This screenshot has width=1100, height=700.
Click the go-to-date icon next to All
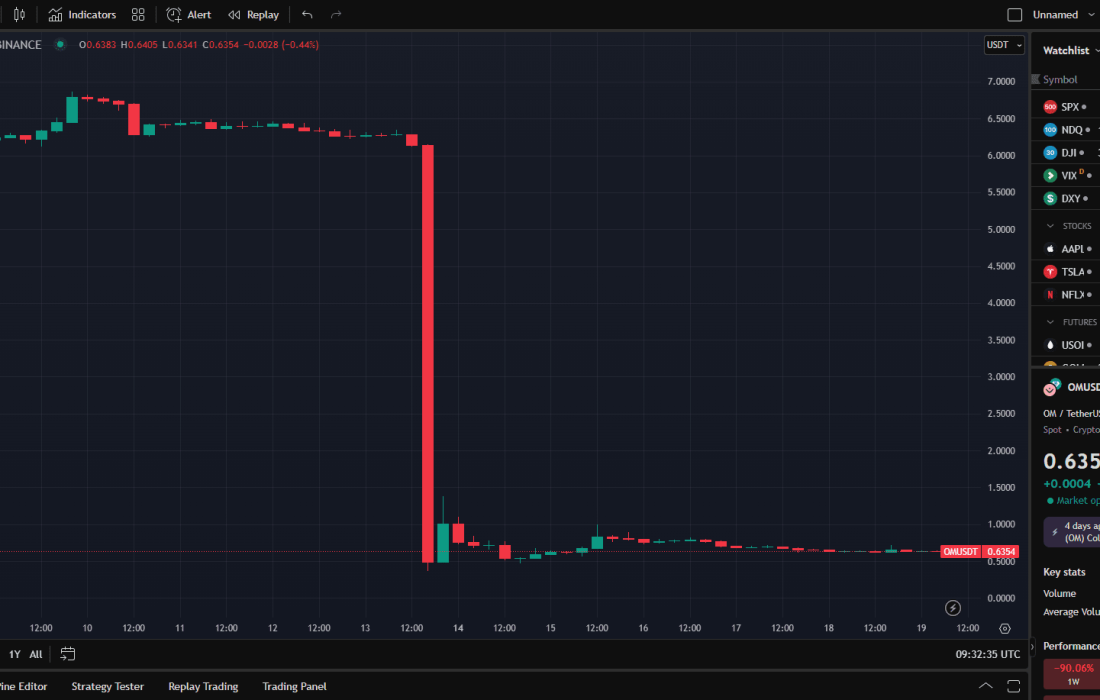67,653
